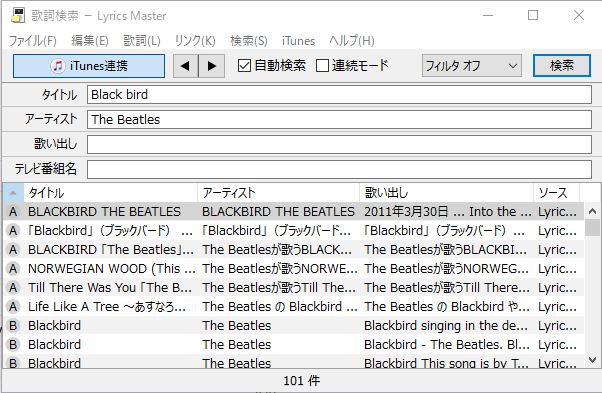The image size is (602, 393).
Task: Focus the empty 歌い出し input field
Action: click(339, 144)
